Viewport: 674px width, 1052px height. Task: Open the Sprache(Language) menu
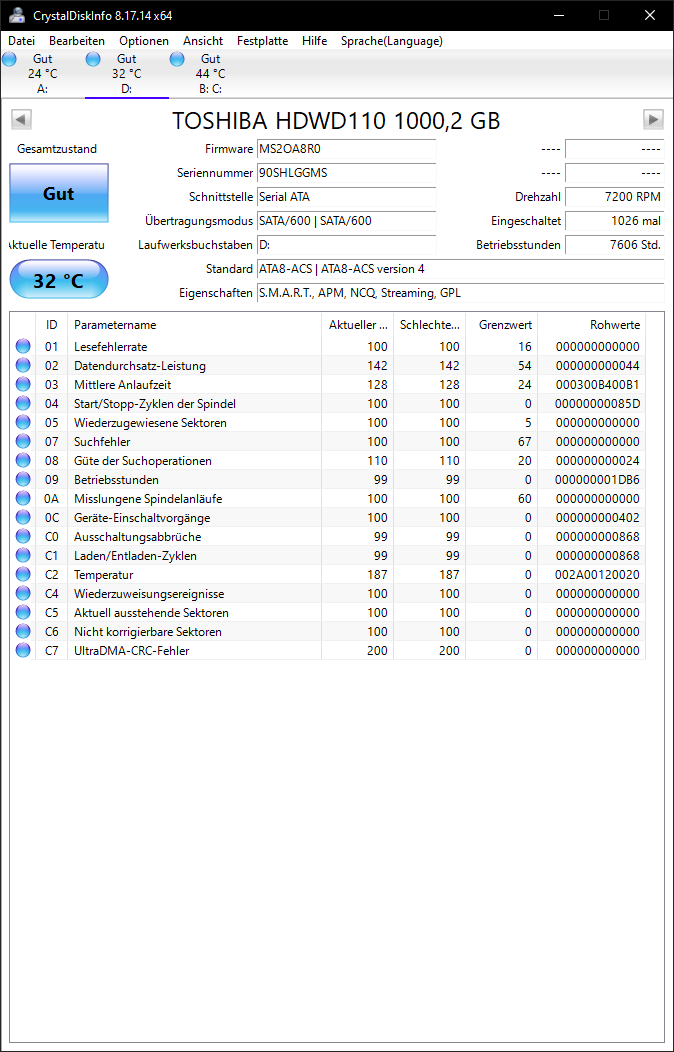point(392,41)
